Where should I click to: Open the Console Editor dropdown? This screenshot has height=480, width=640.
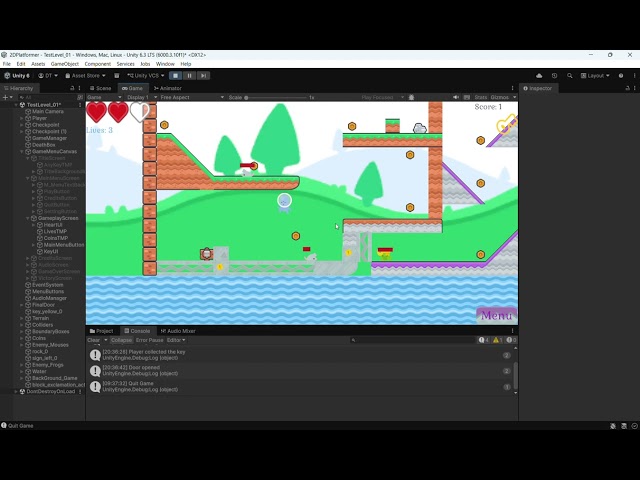[176, 340]
